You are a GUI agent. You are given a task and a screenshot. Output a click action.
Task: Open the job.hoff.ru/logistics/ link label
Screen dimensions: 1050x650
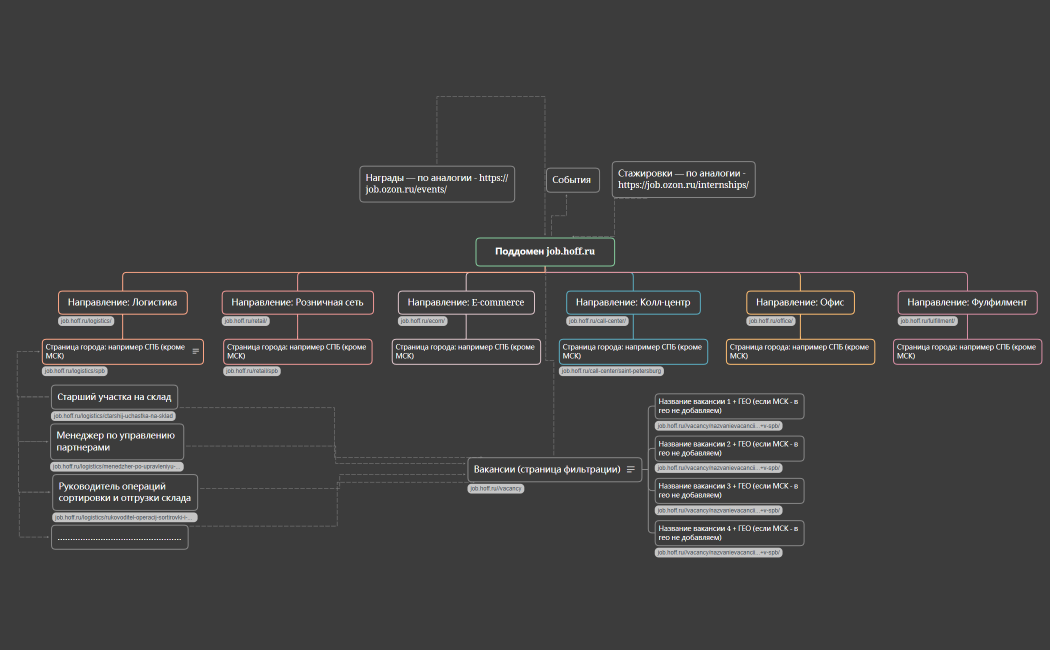click(86, 321)
